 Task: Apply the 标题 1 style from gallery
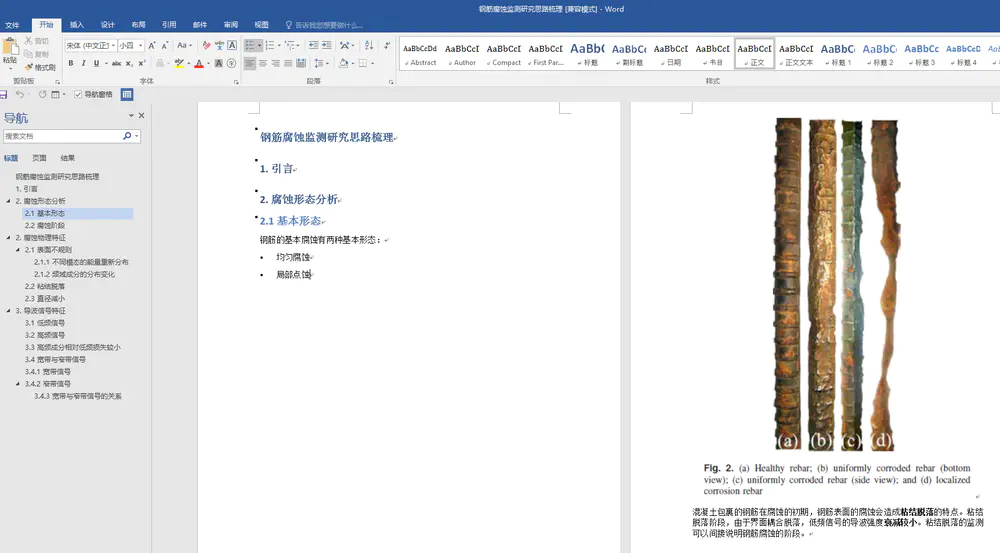(x=838, y=54)
